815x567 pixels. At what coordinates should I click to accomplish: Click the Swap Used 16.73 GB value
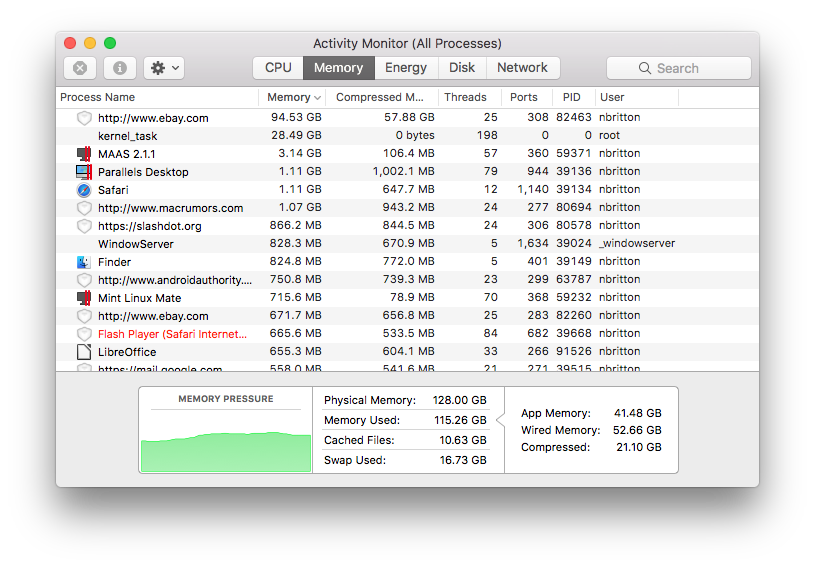[x=463, y=460]
